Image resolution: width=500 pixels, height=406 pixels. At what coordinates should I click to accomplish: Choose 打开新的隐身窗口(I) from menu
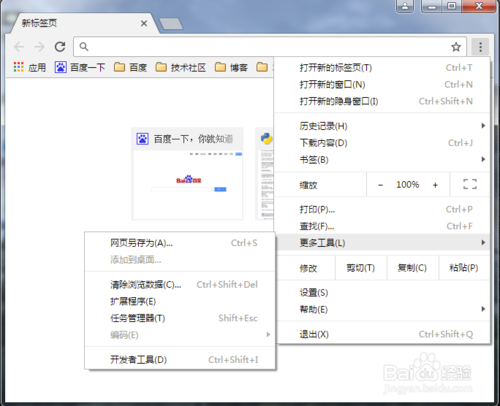[x=382, y=101]
